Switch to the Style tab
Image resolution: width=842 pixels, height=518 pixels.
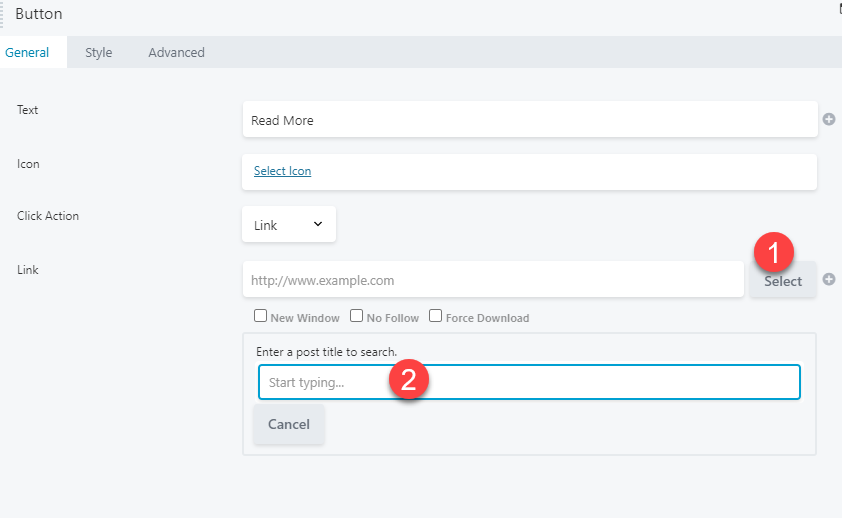(99, 53)
